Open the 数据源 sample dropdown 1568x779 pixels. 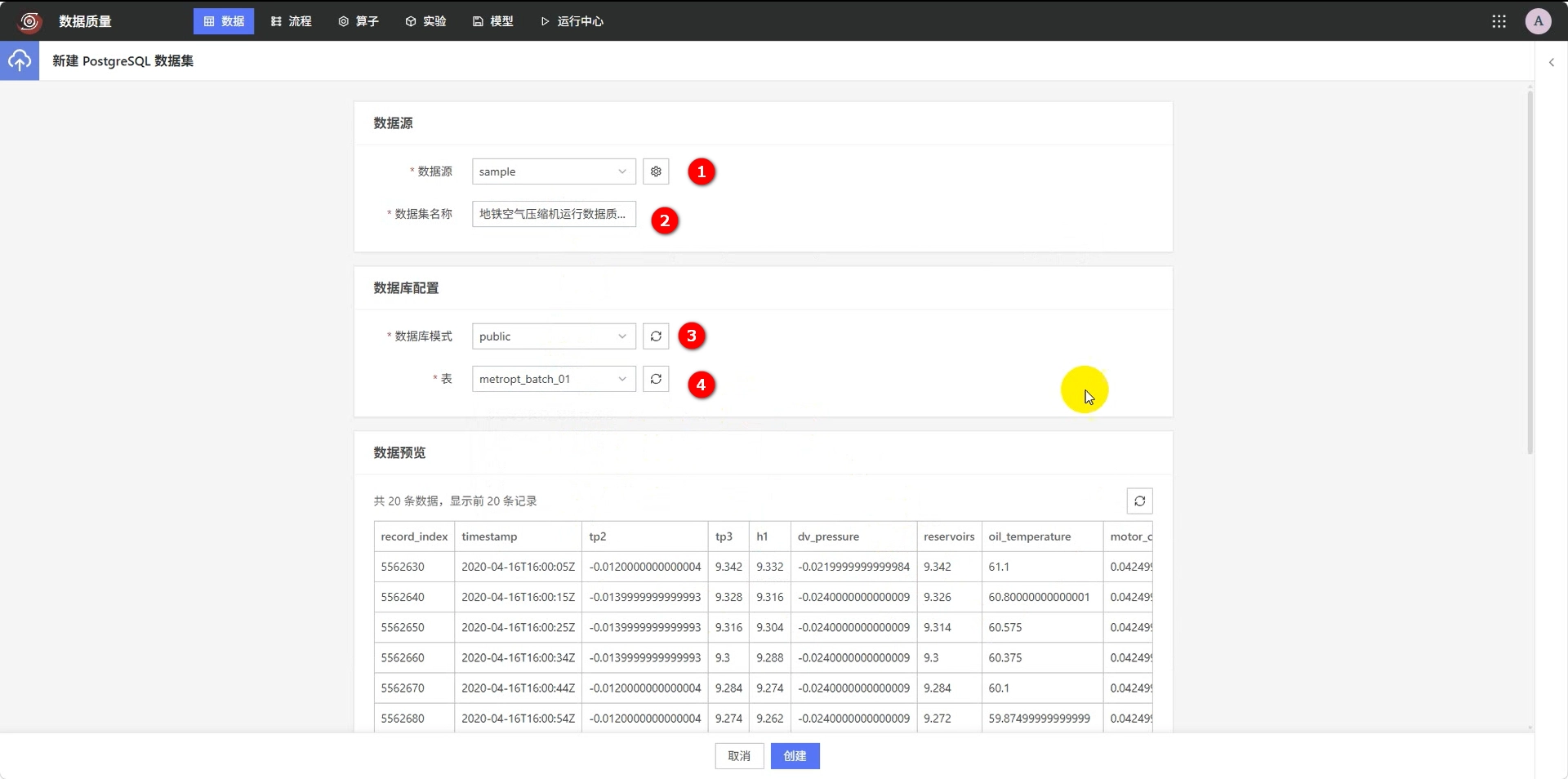[554, 171]
